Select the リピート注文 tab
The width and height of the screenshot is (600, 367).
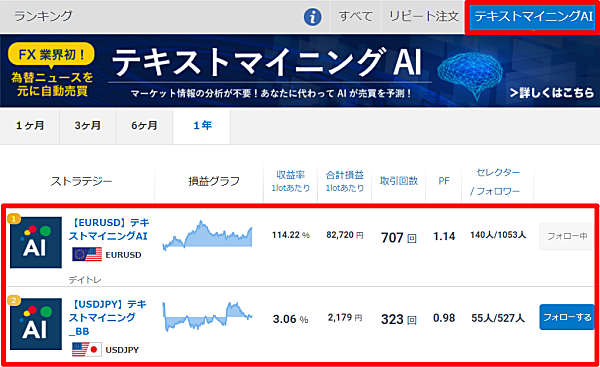(x=424, y=16)
